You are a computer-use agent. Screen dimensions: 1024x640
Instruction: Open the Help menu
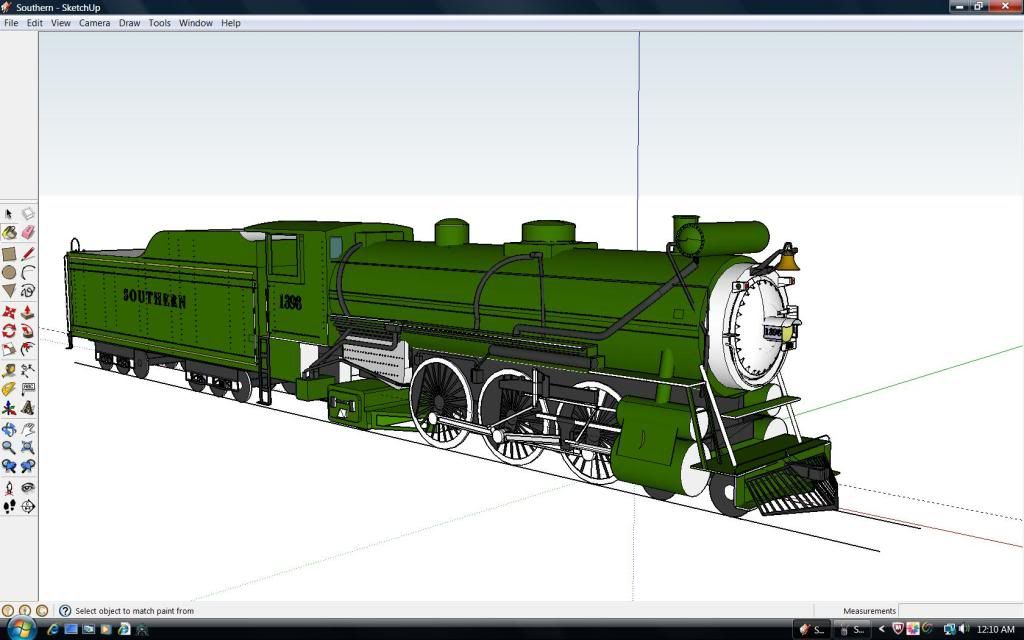[x=231, y=23]
